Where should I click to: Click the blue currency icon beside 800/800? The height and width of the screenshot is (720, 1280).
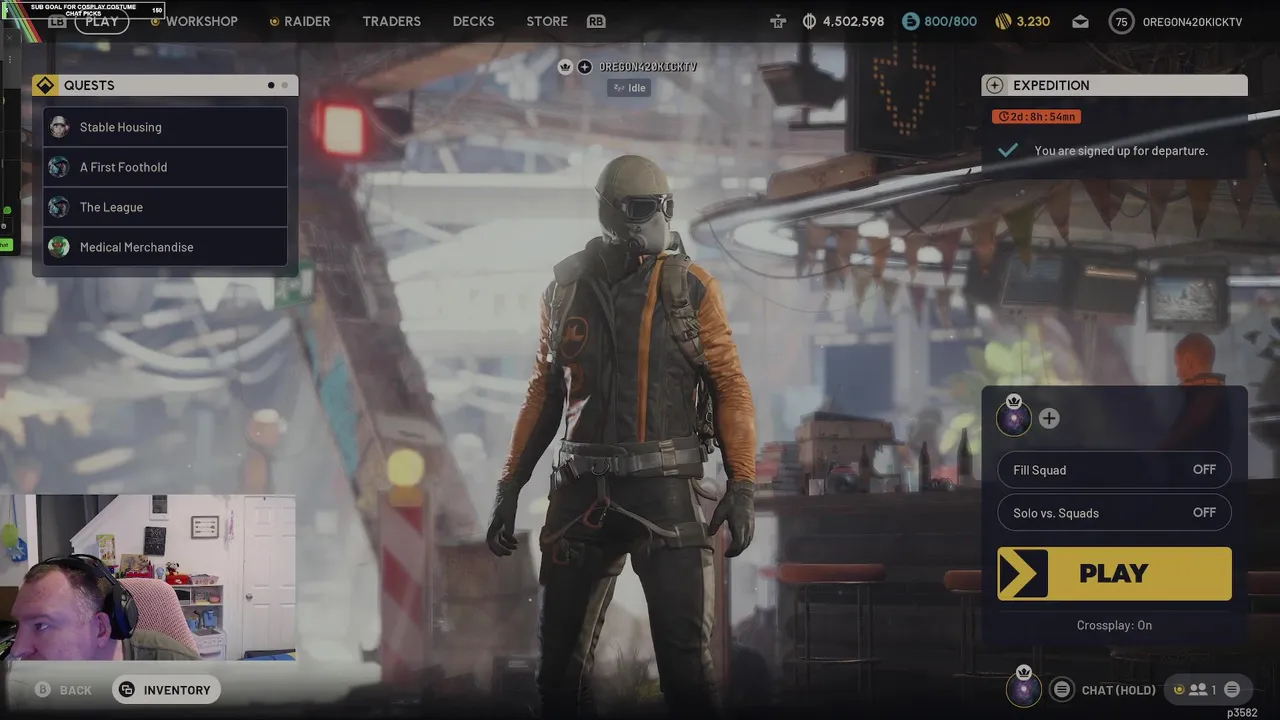click(910, 21)
